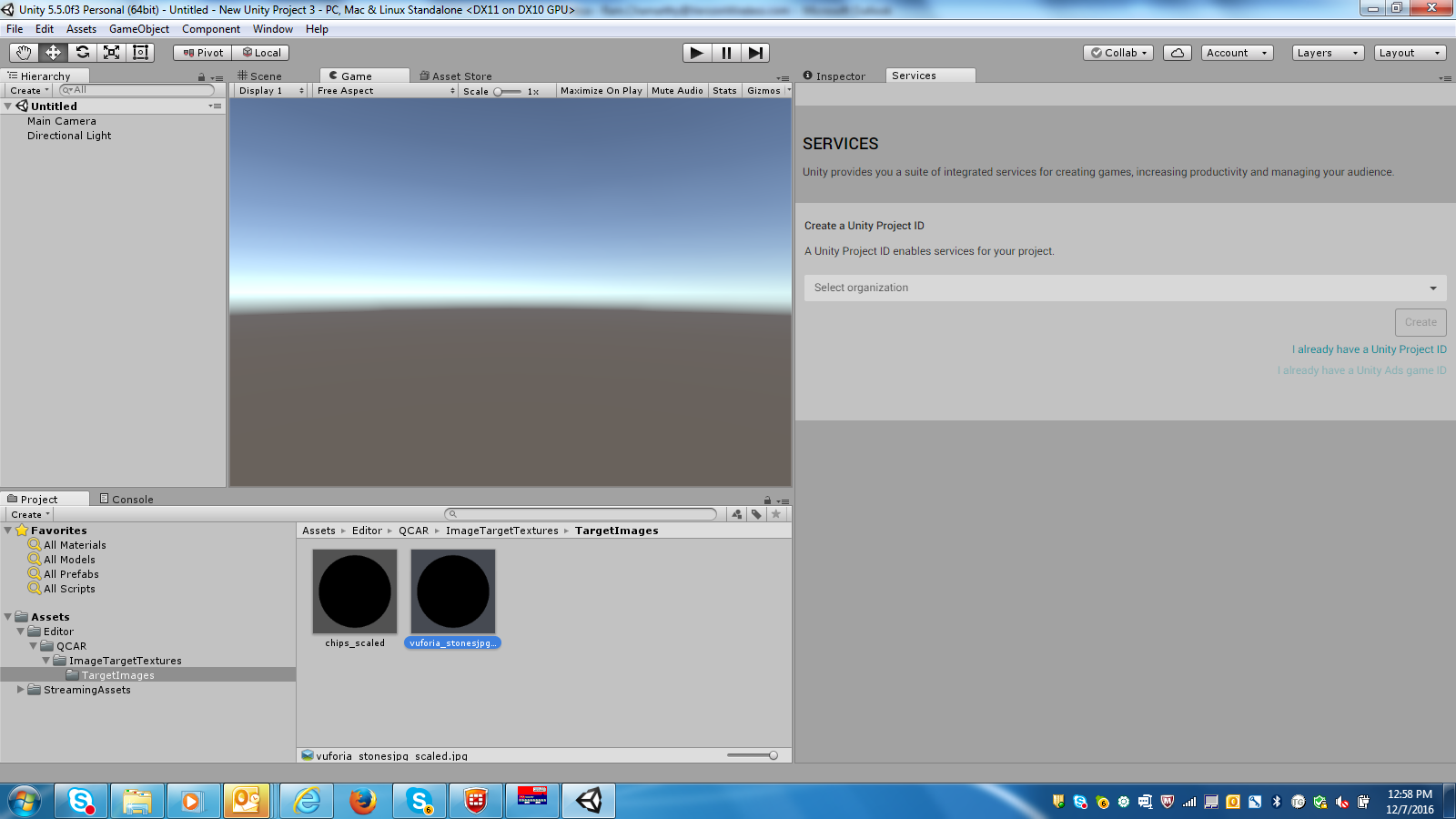Collapse the Favorites group
This screenshot has width=1456, height=819.
tap(8, 531)
